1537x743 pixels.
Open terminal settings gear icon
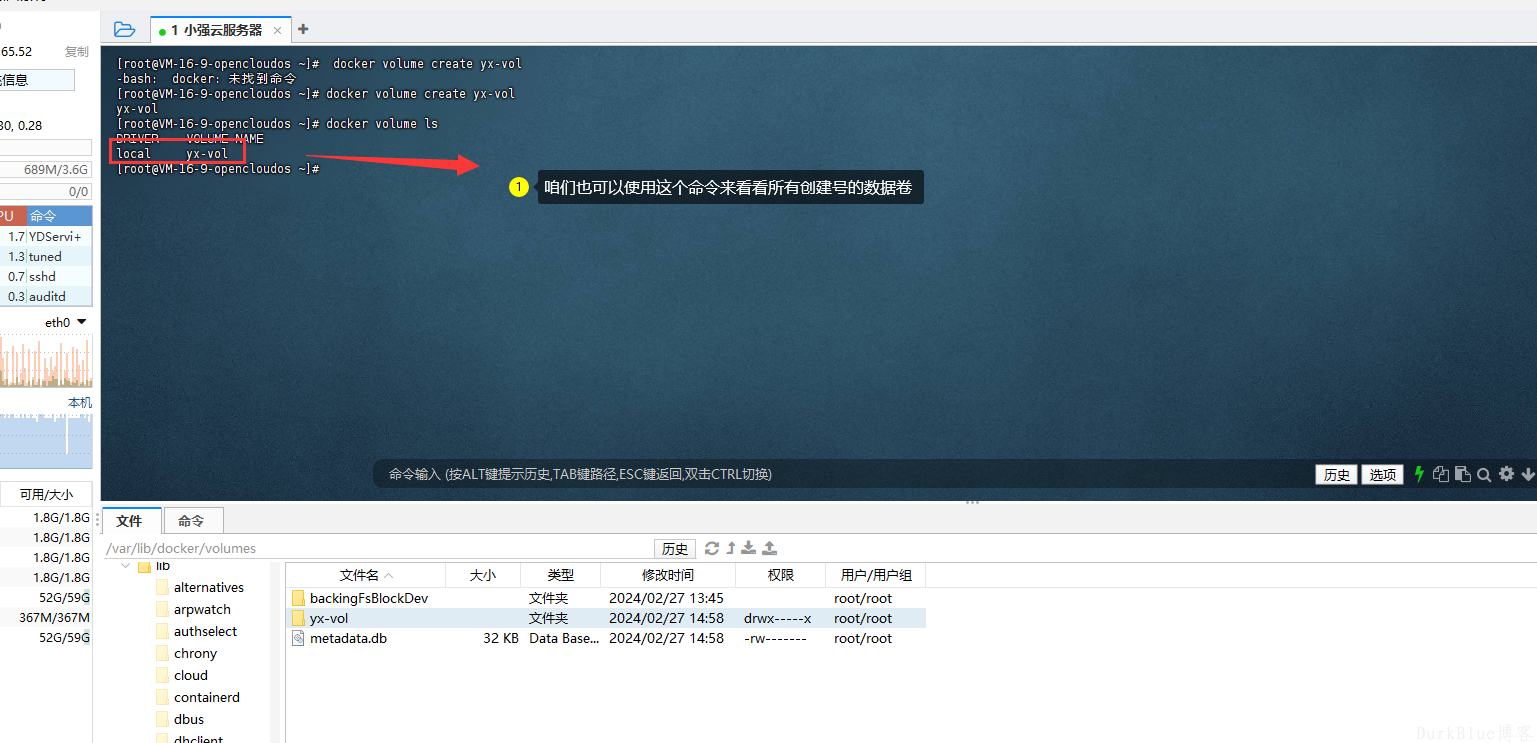[x=1507, y=474]
